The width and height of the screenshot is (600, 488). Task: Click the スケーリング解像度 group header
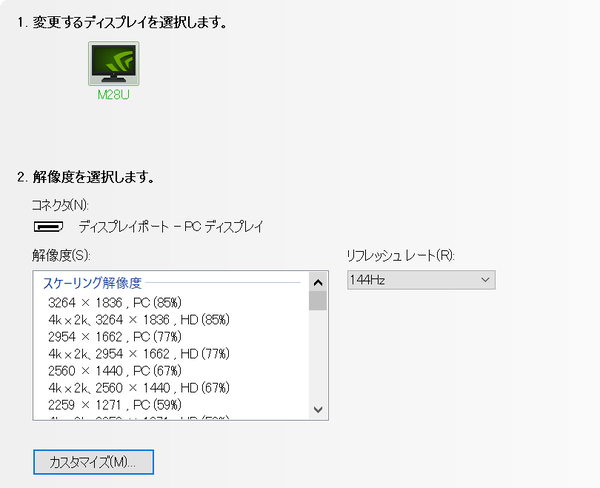tap(92, 283)
